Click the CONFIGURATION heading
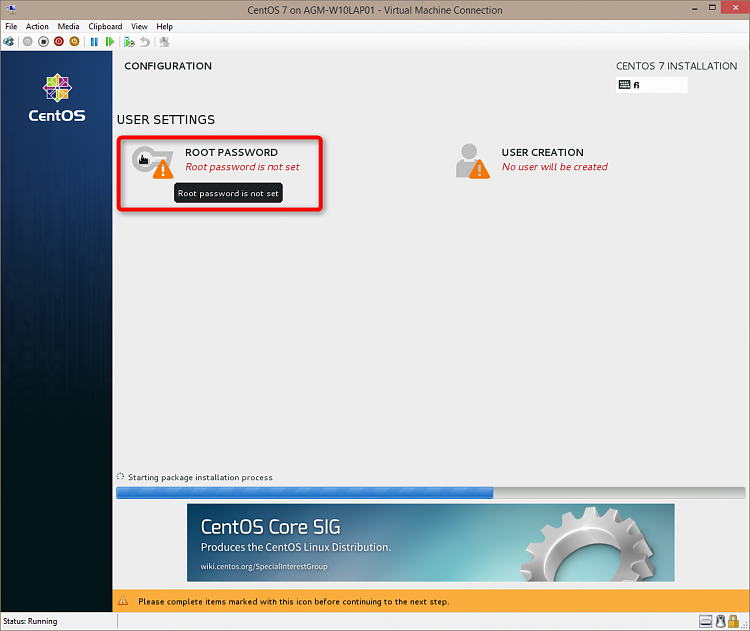The height and width of the screenshot is (631, 750). click(168, 66)
